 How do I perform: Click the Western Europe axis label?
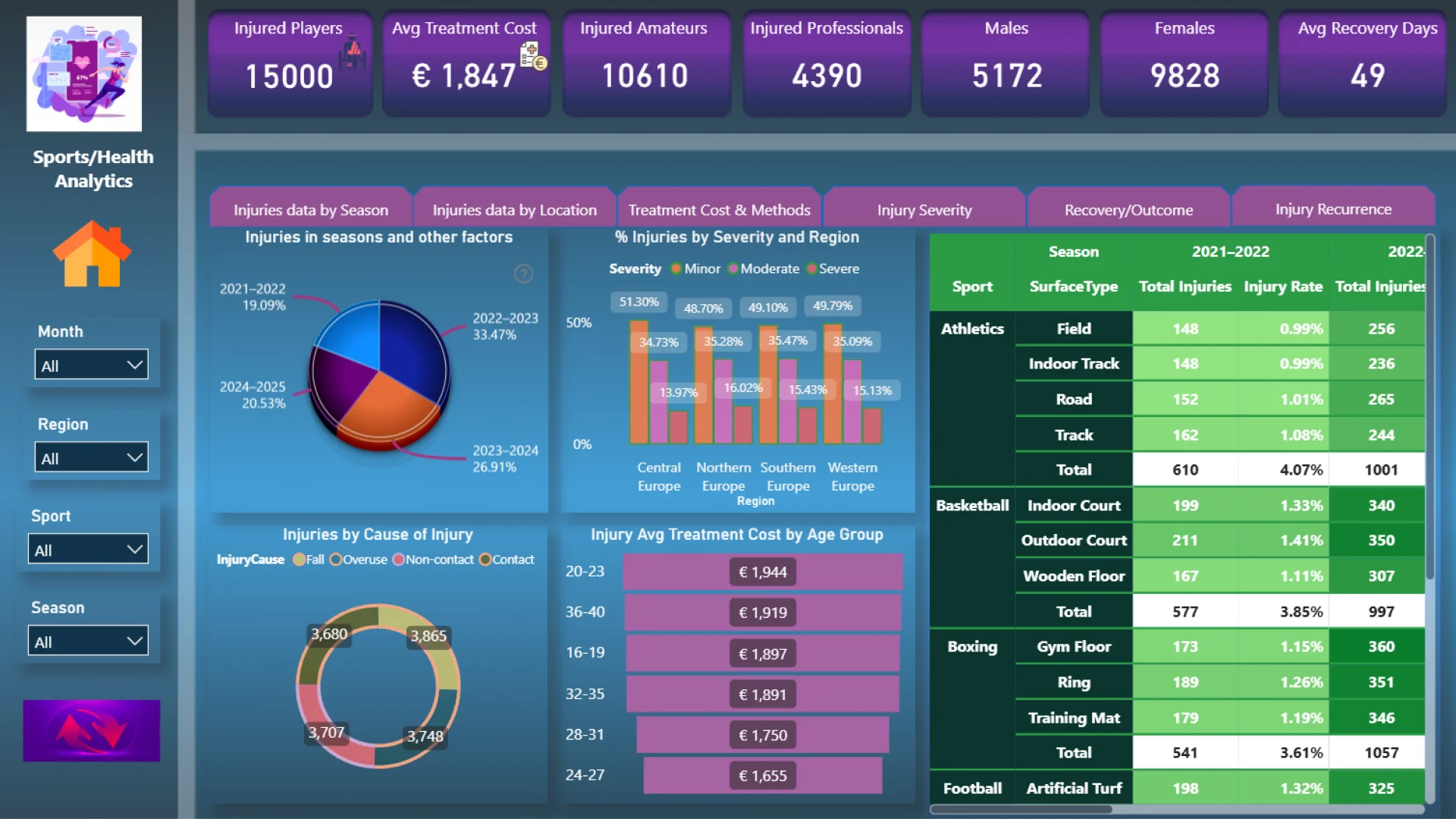[852, 476]
